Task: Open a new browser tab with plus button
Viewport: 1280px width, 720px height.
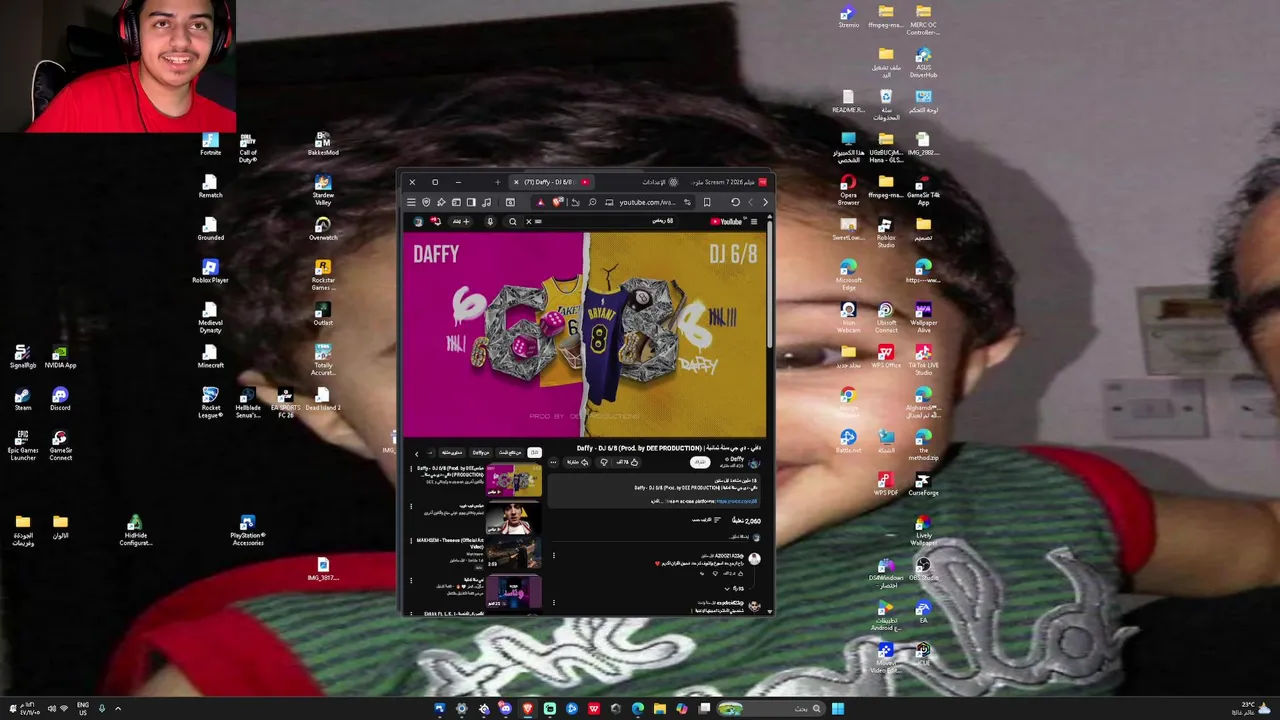Action: pos(498,182)
